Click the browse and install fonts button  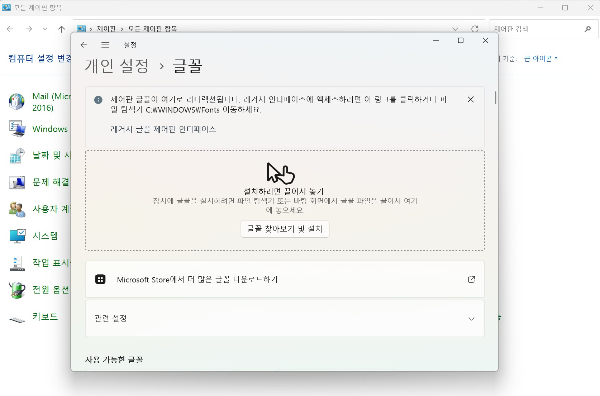coord(285,229)
